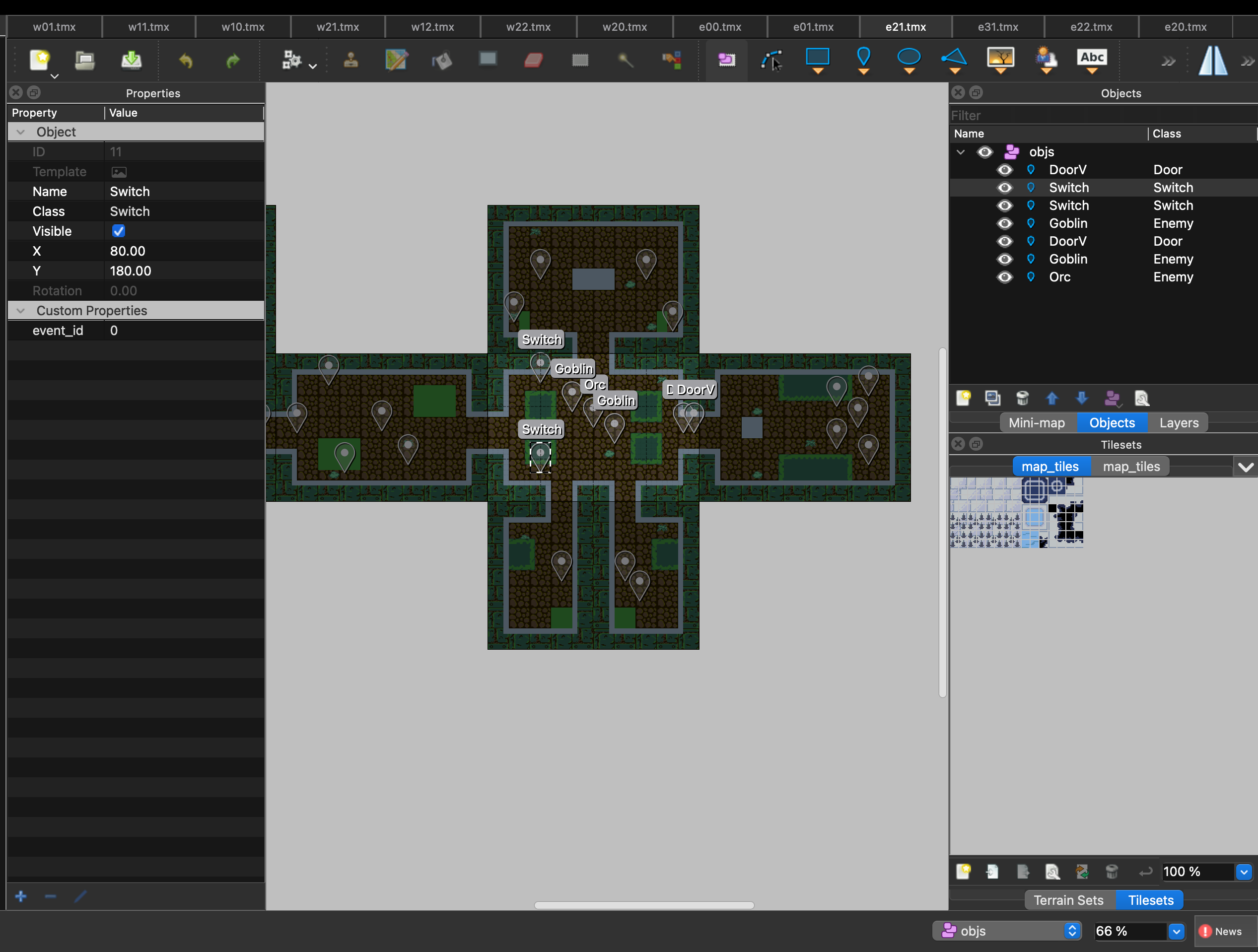Raise the selected object with the up arrow
The height and width of the screenshot is (952, 1258).
[x=1051, y=398]
